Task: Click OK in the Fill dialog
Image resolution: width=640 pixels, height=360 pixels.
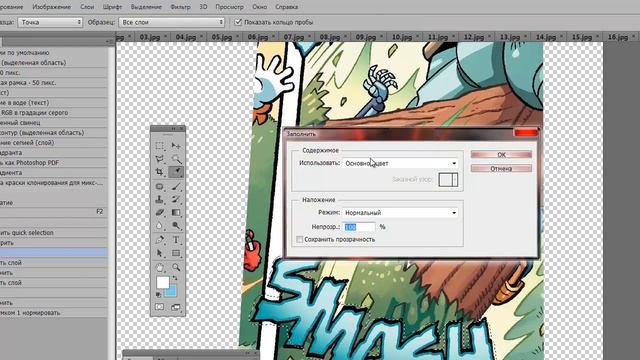Action: (501, 155)
